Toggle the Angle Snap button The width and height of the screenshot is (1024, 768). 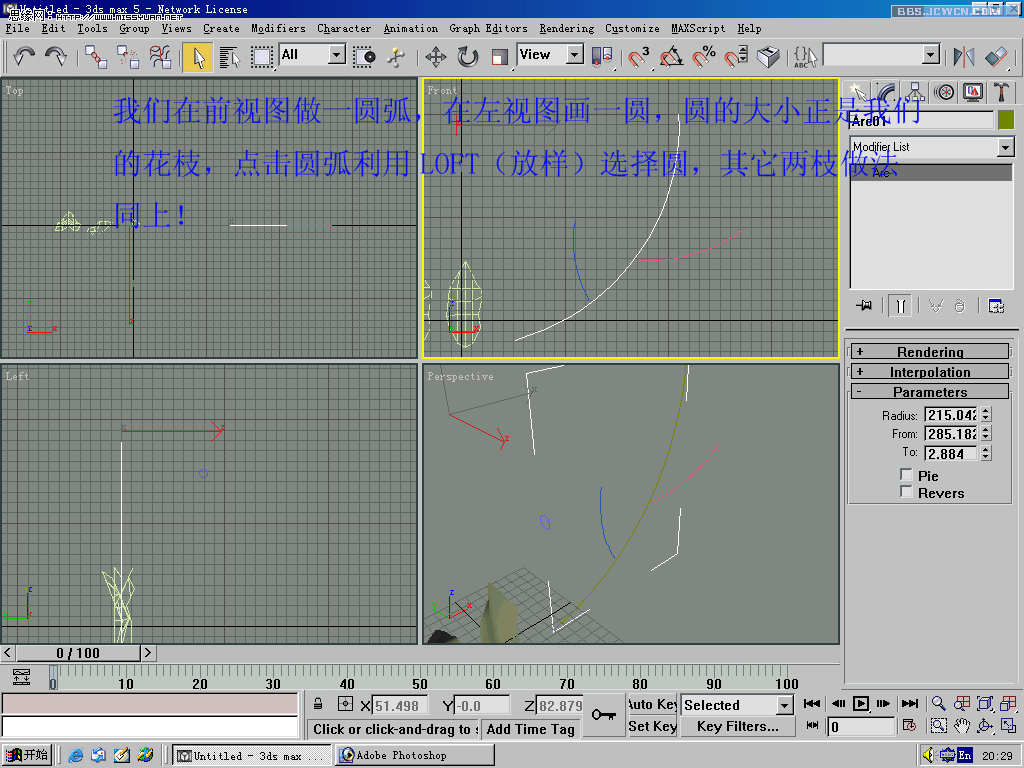pyautogui.click(x=671, y=57)
